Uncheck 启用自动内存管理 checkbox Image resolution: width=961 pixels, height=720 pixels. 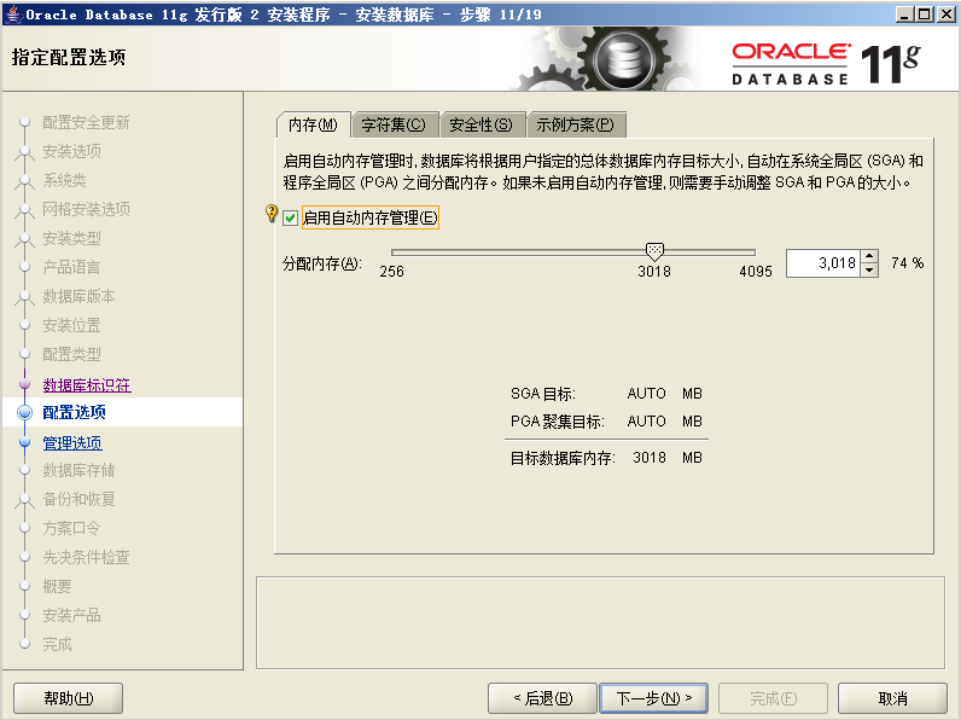coord(291,218)
